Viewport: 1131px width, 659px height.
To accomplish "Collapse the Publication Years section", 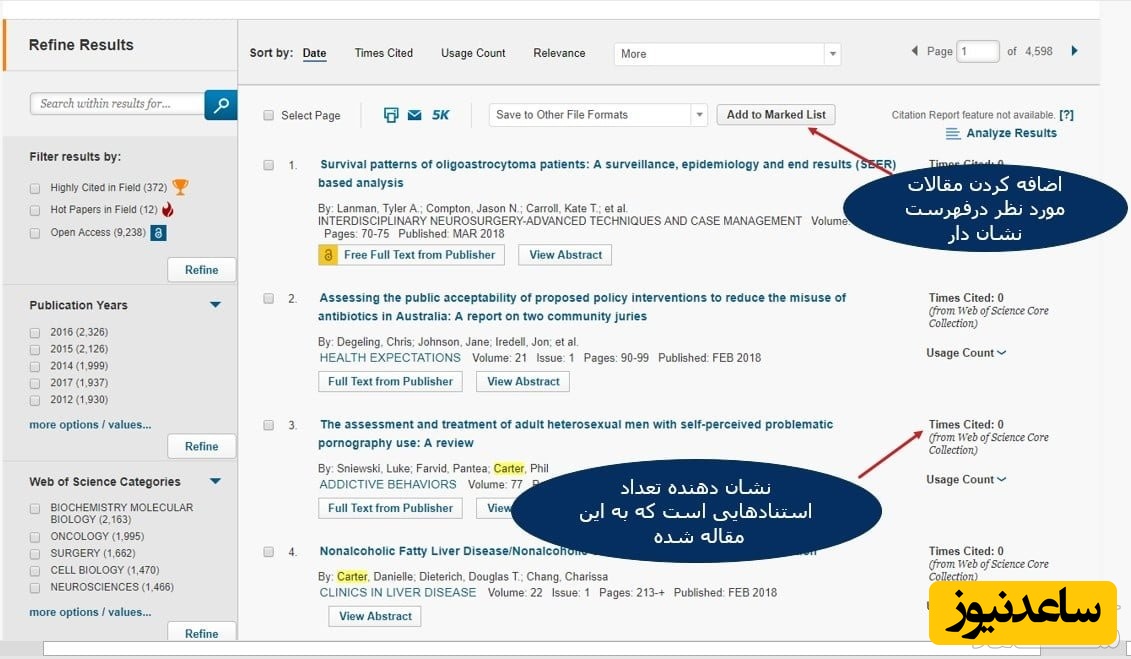I will click(215, 305).
